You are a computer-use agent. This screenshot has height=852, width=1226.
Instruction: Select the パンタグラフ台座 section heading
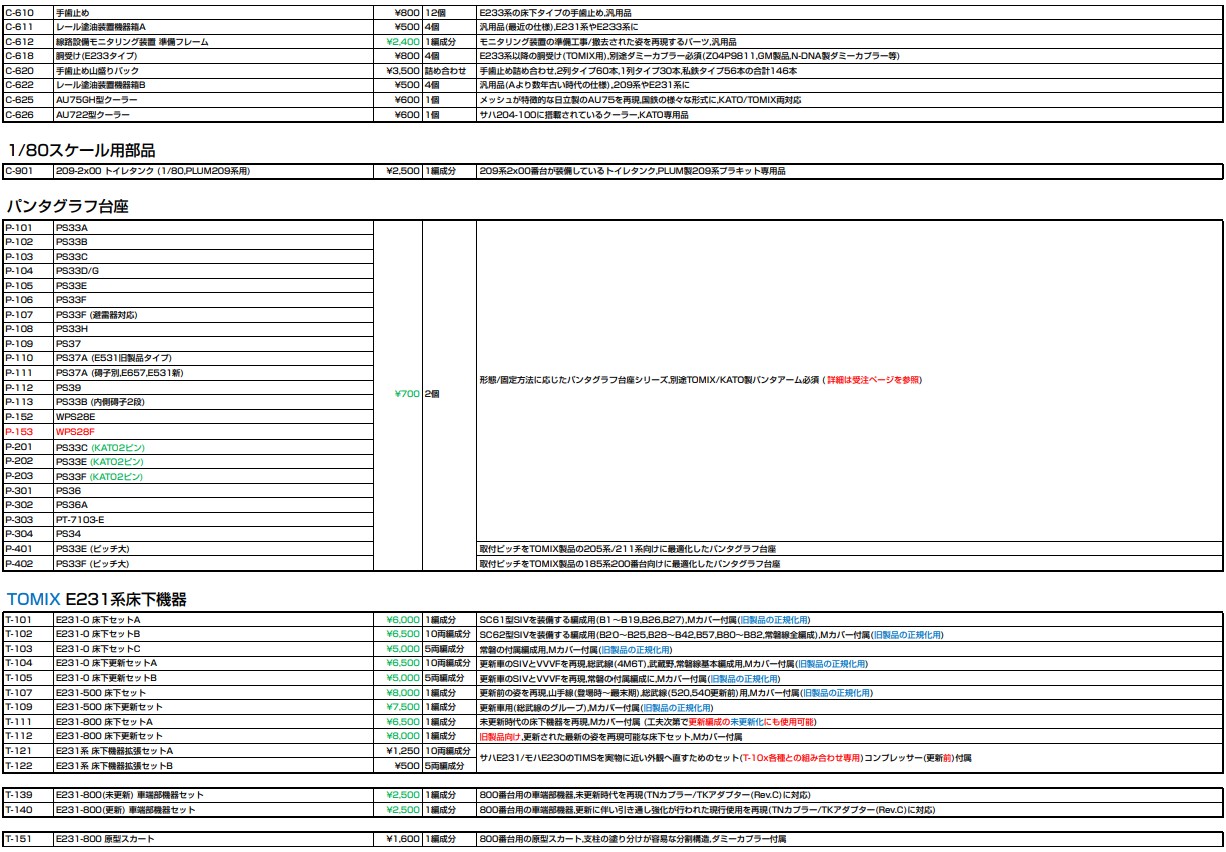[x=68, y=207]
